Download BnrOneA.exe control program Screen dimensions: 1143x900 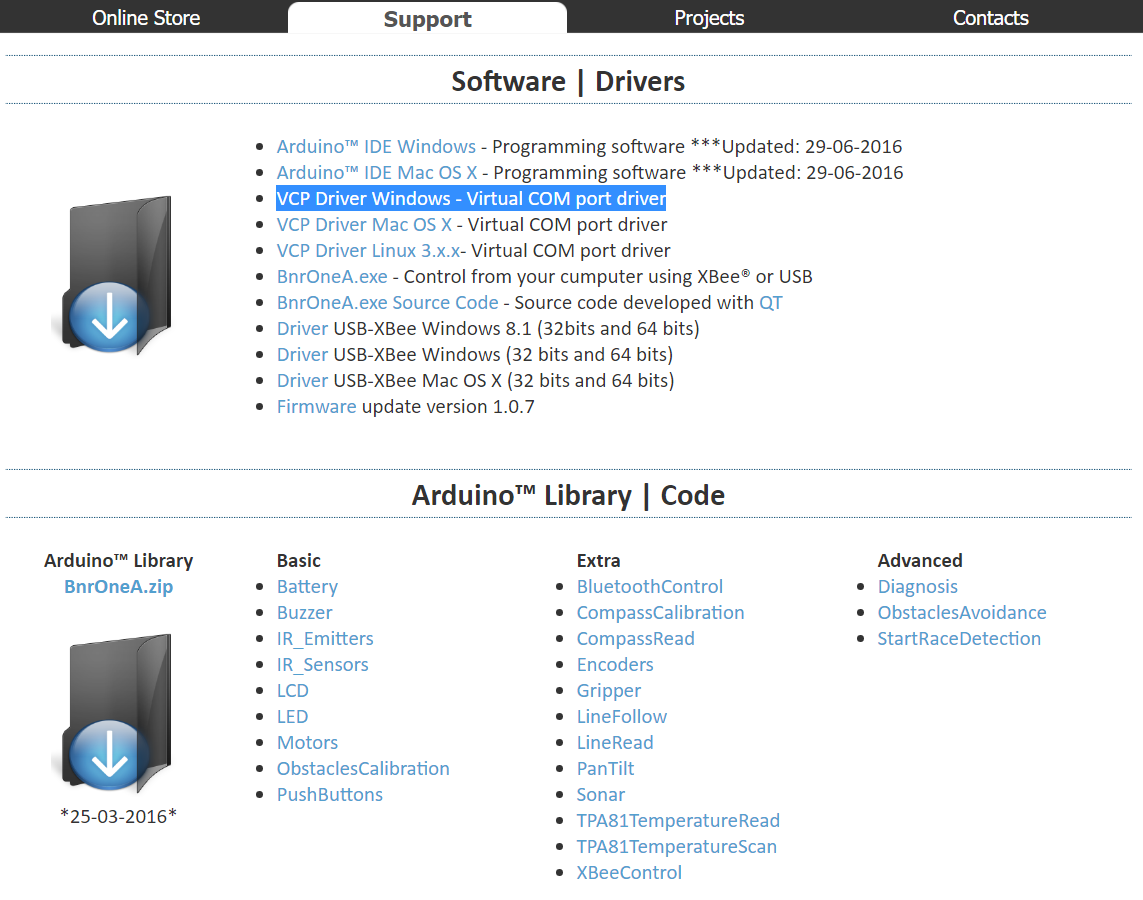tap(332, 277)
